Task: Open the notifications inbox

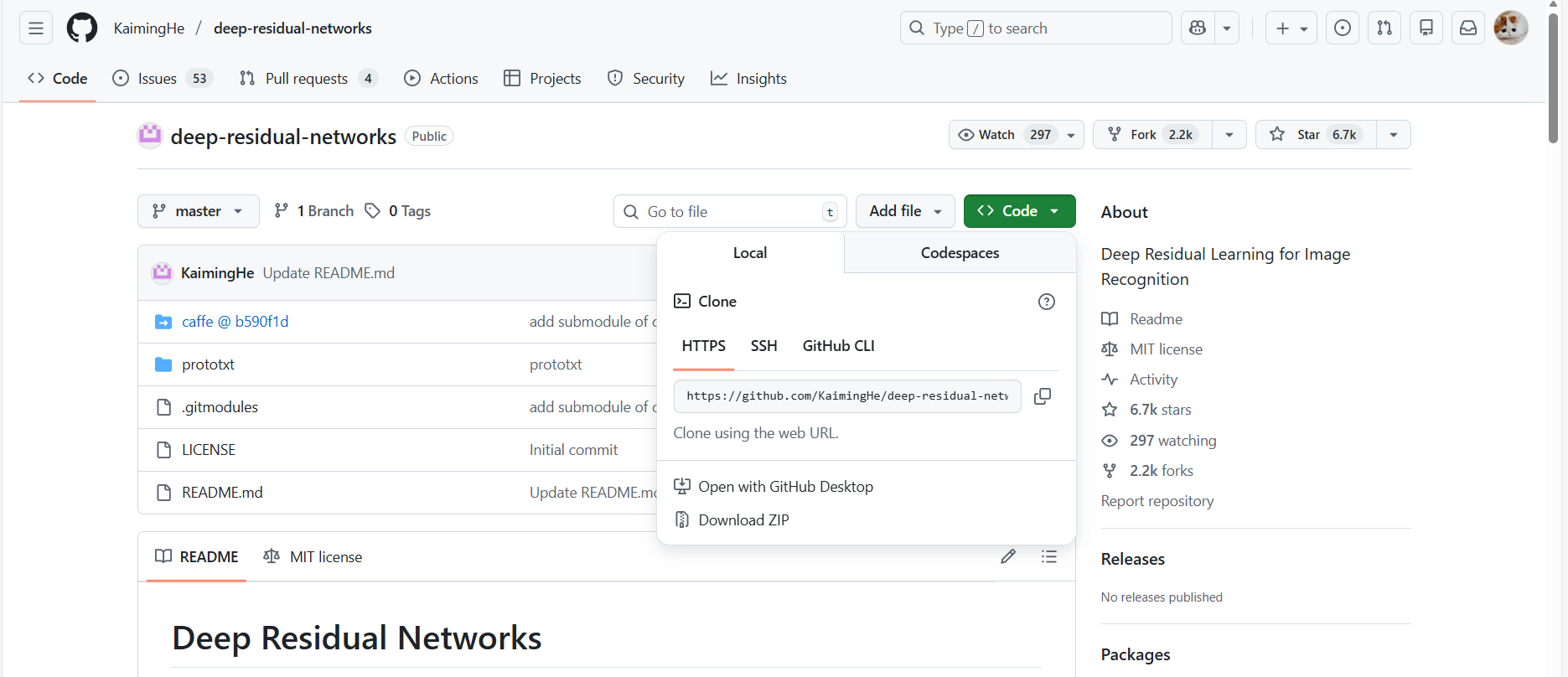Action: tap(1468, 28)
